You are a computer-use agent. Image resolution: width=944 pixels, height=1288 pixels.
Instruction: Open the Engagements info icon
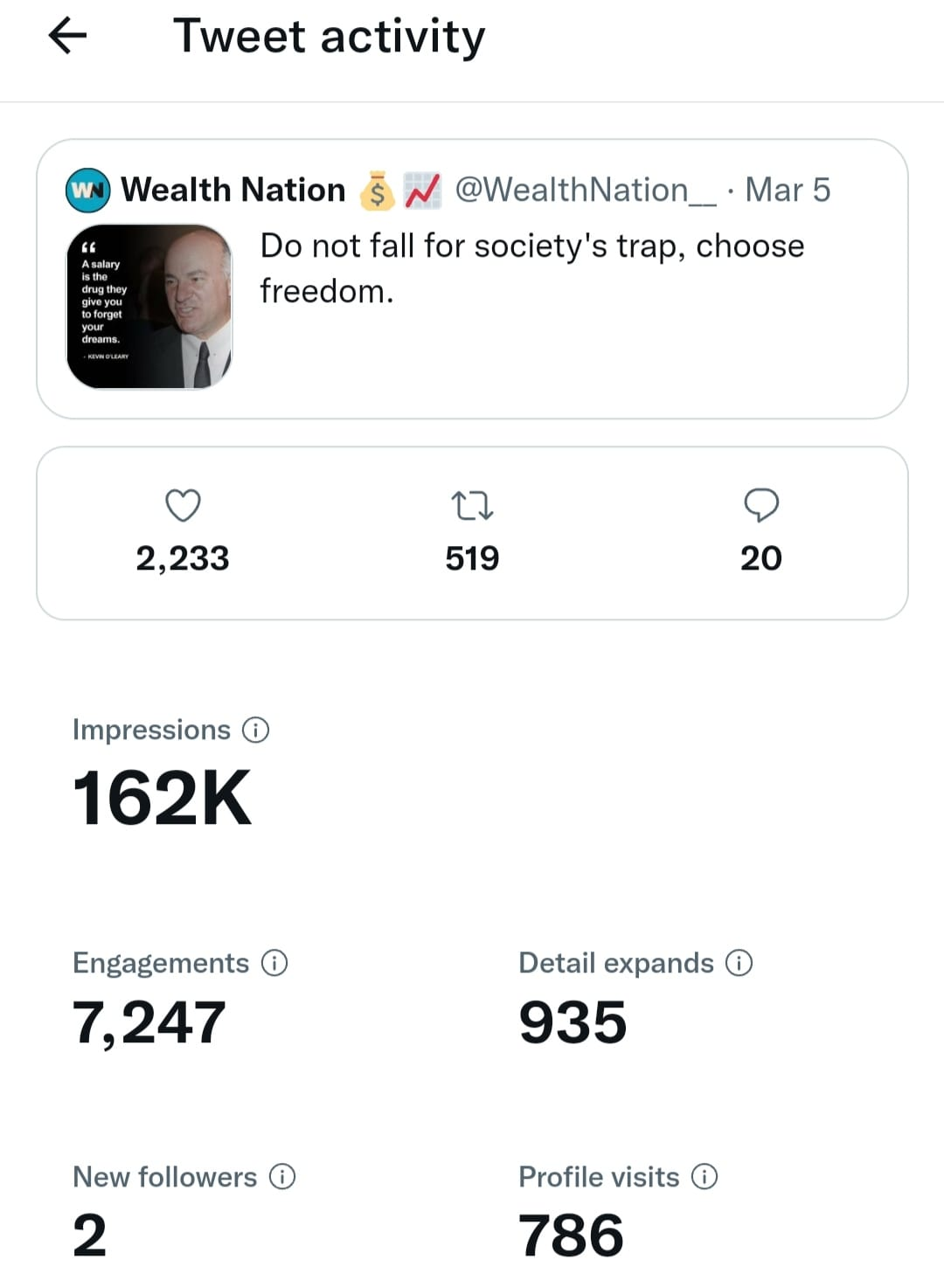coord(274,963)
